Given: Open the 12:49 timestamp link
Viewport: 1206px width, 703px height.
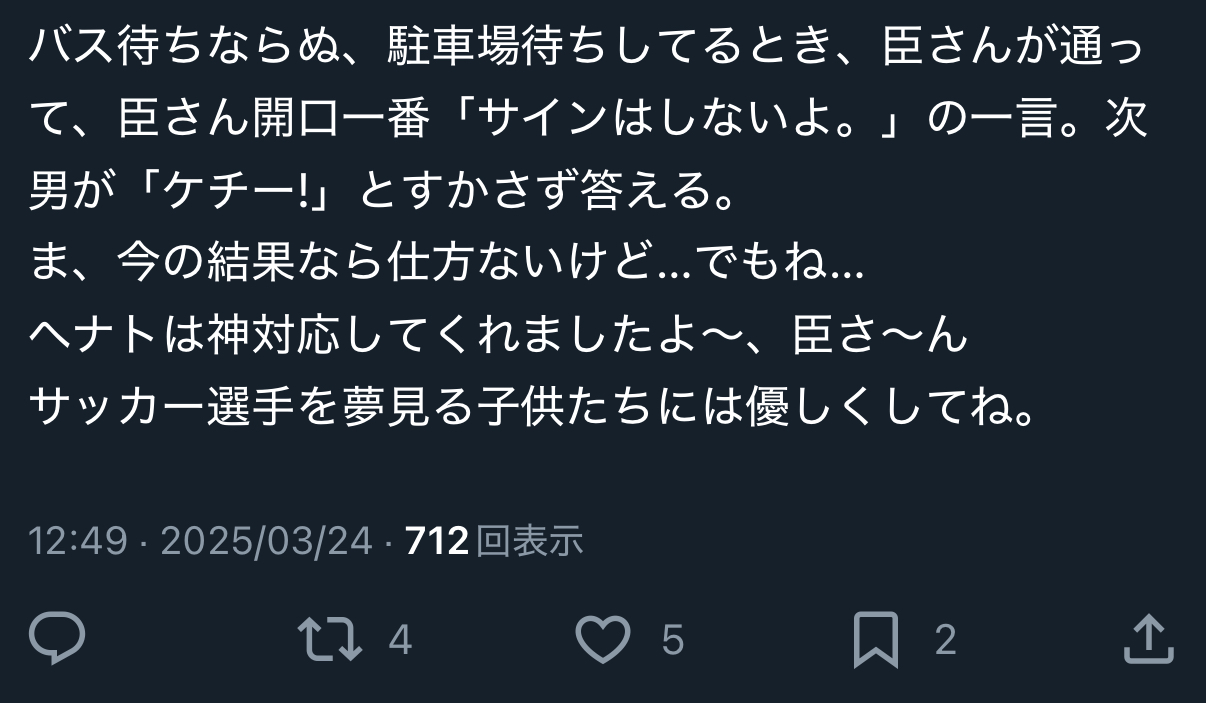Looking at the screenshot, I should pos(78,542).
